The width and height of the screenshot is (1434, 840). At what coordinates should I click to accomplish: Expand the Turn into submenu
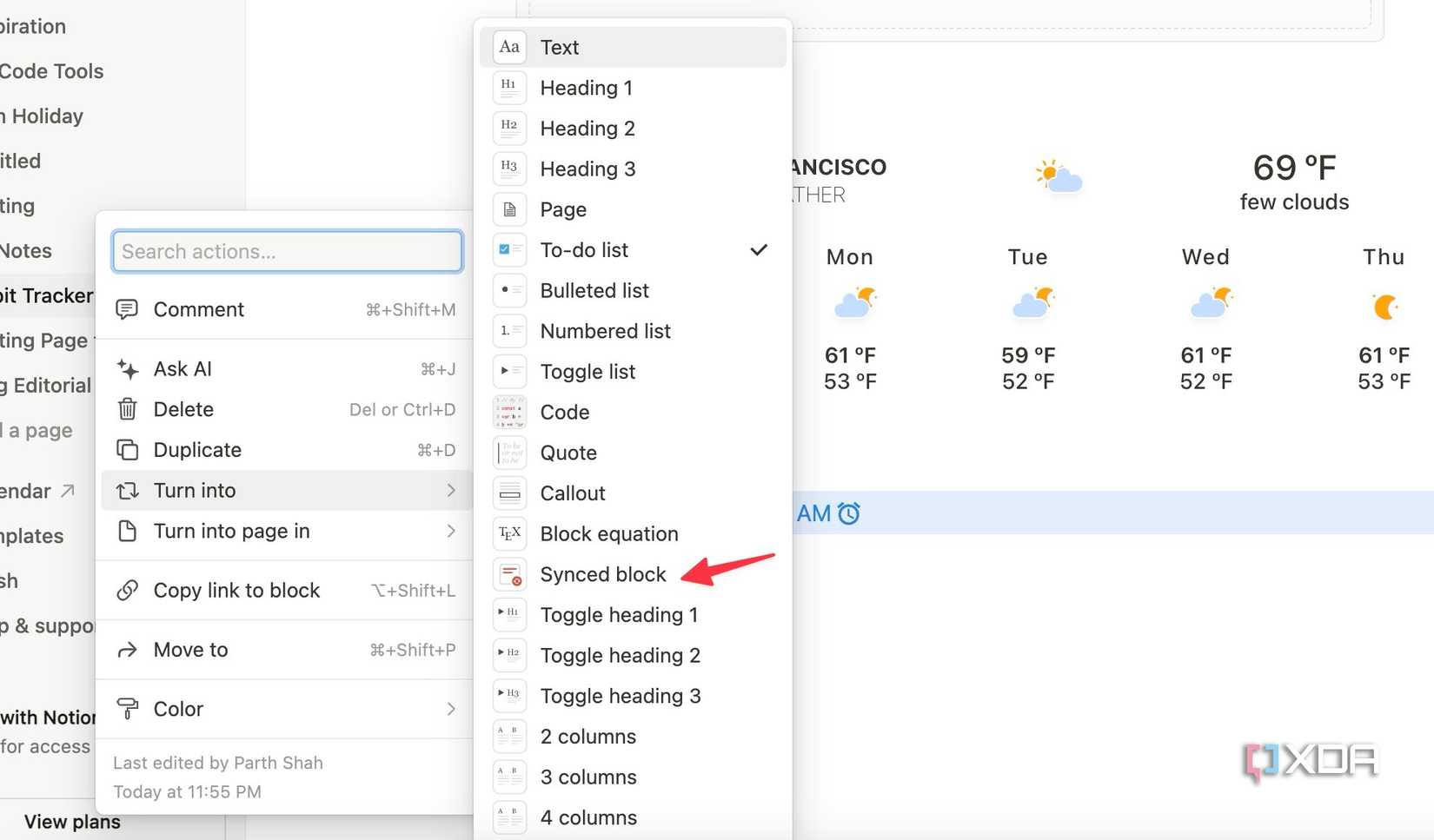click(x=451, y=490)
